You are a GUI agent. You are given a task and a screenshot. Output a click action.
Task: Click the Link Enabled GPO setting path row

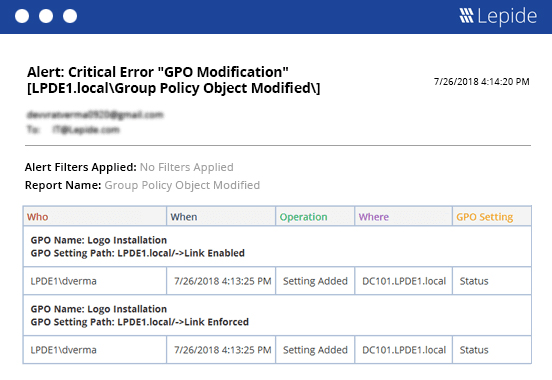pyautogui.click(x=277, y=246)
